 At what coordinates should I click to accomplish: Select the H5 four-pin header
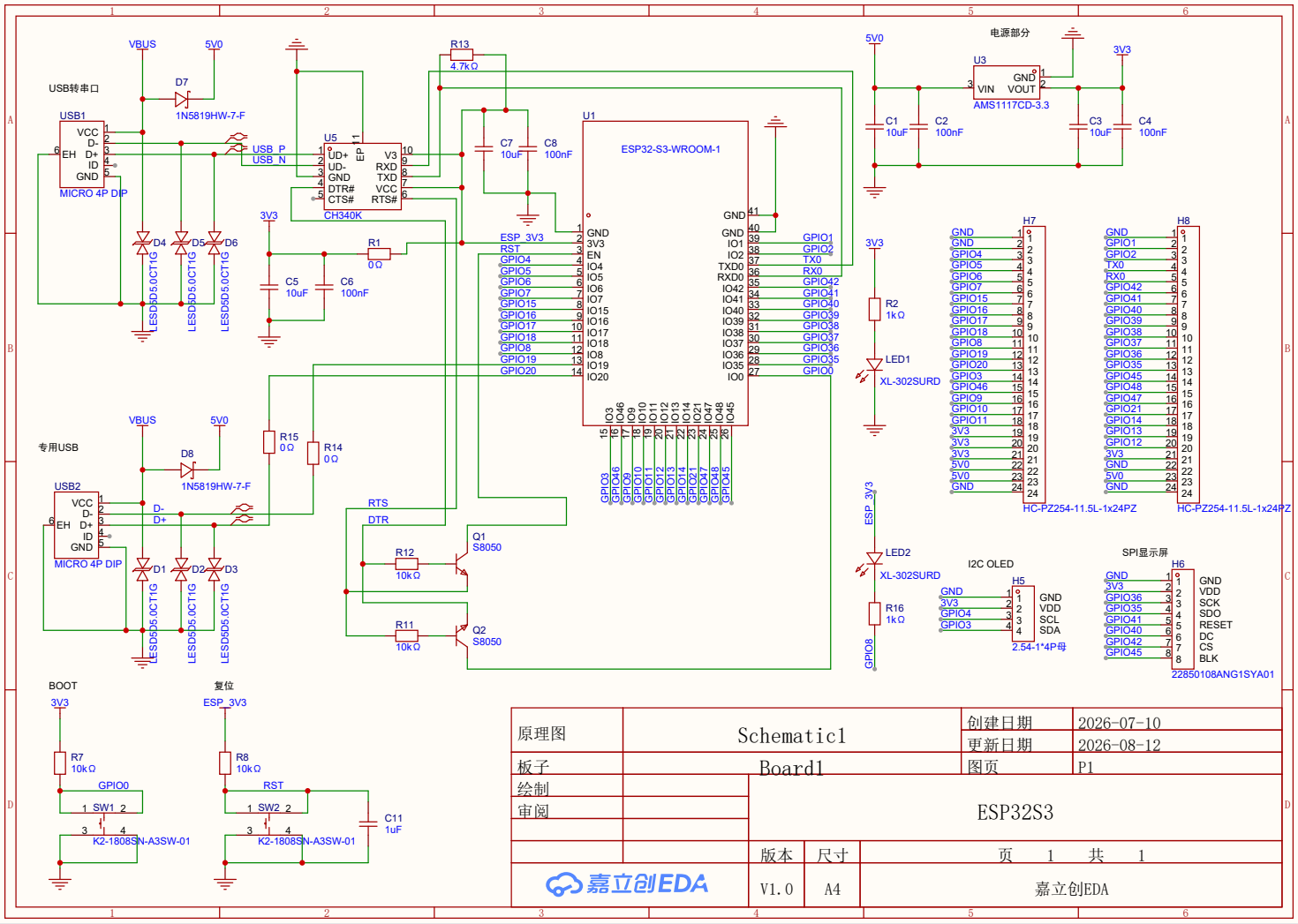[x=1023, y=614]
